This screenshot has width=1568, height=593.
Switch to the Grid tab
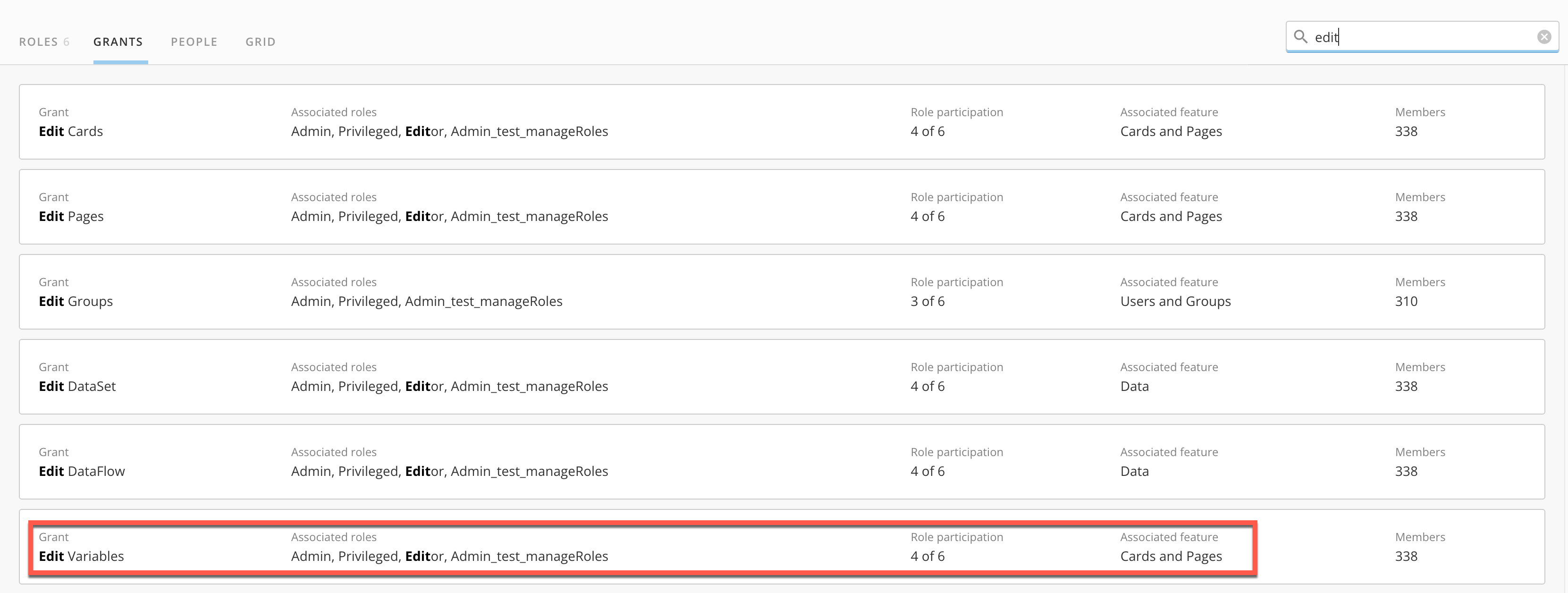(x=261, y=42)
